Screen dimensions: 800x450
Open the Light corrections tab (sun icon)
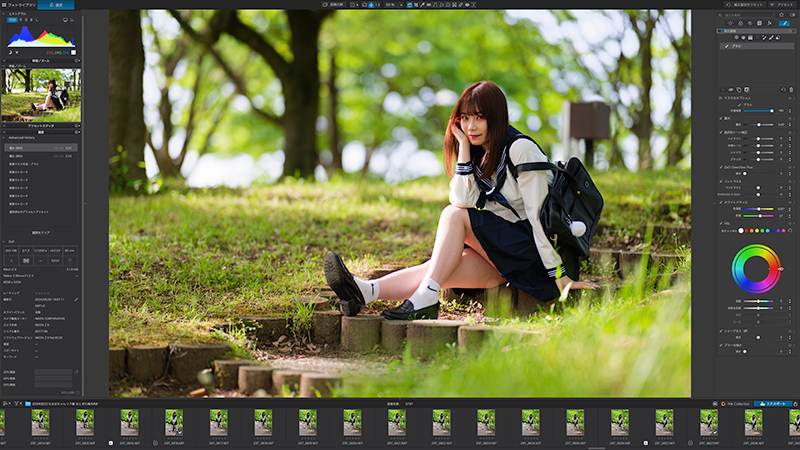730,23
